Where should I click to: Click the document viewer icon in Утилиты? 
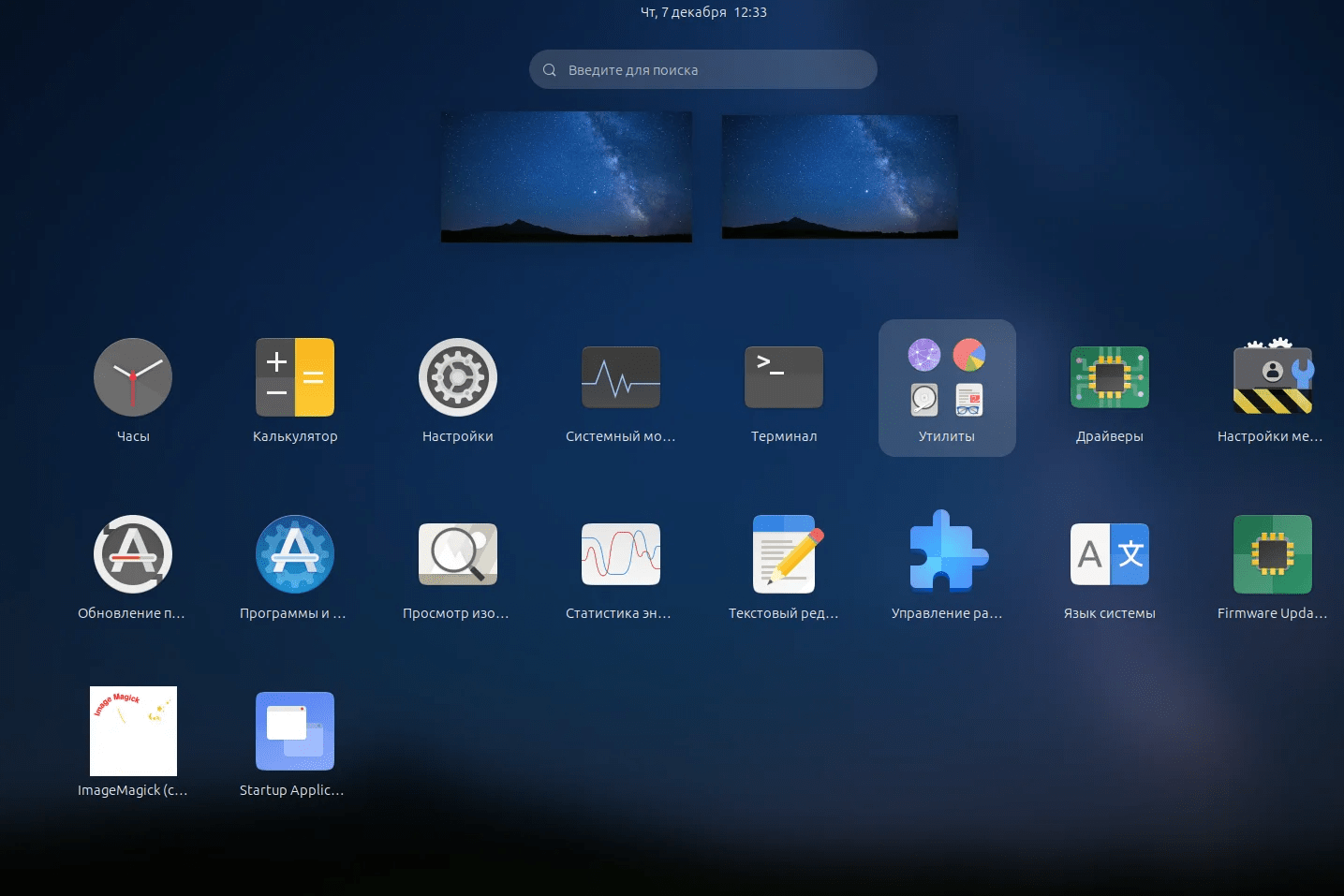(969, 400)
